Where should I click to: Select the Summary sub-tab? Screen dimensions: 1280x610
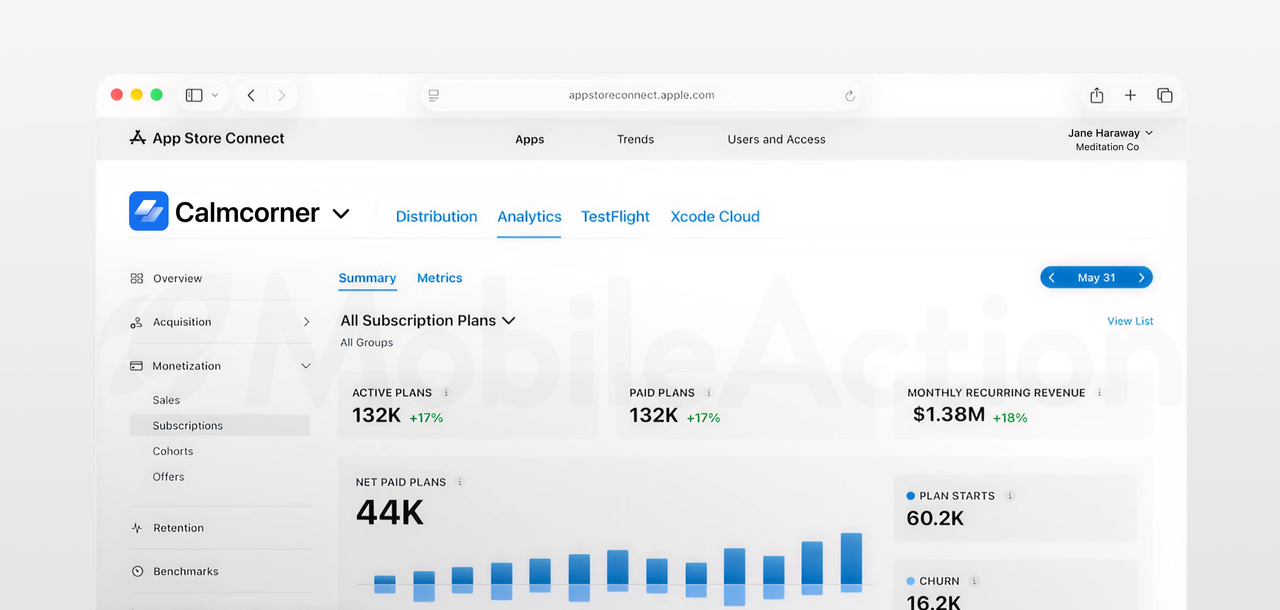(367, 278)
